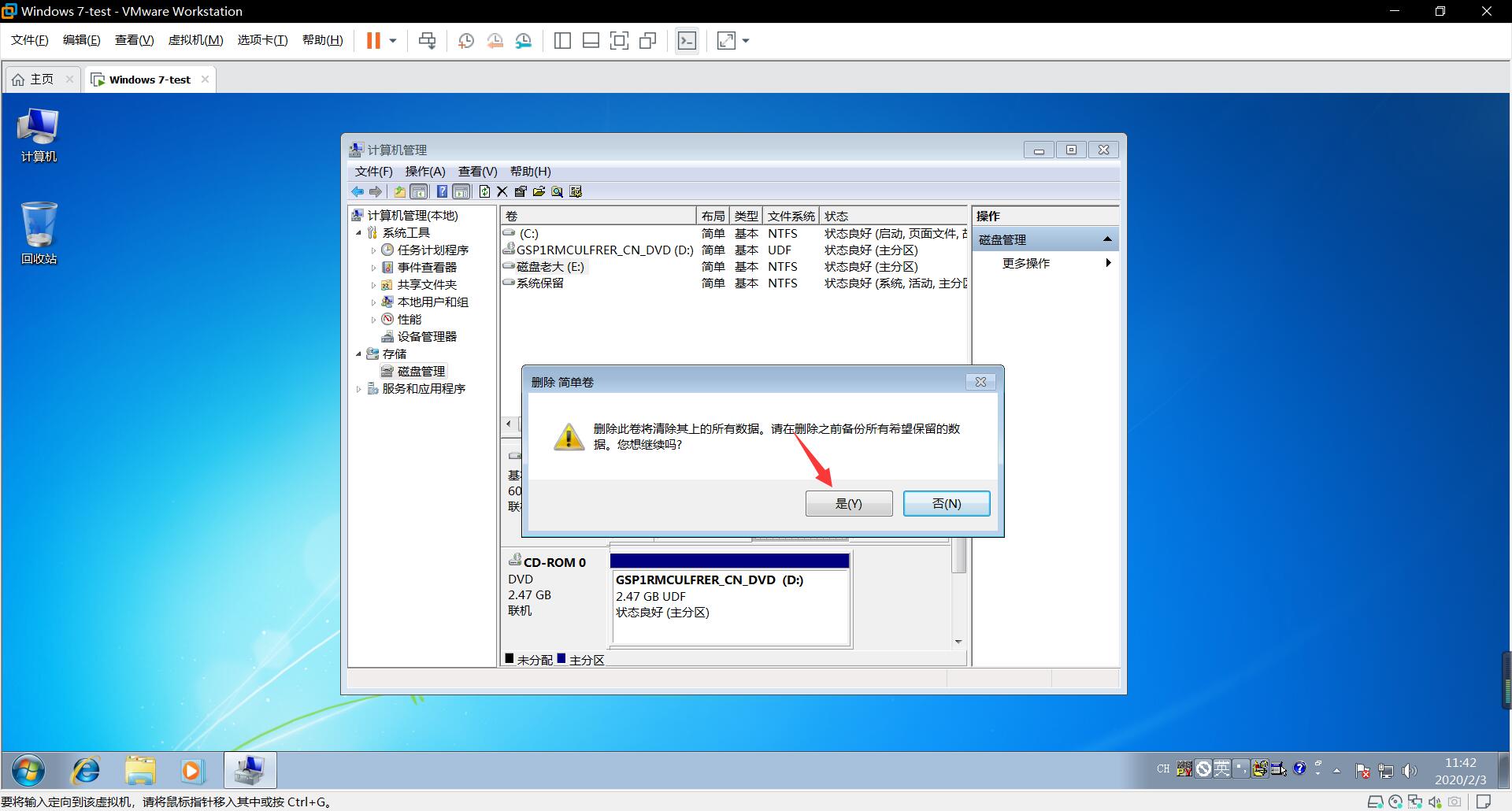Toggle the show/hide action pane icon

(x=461, y=191)
